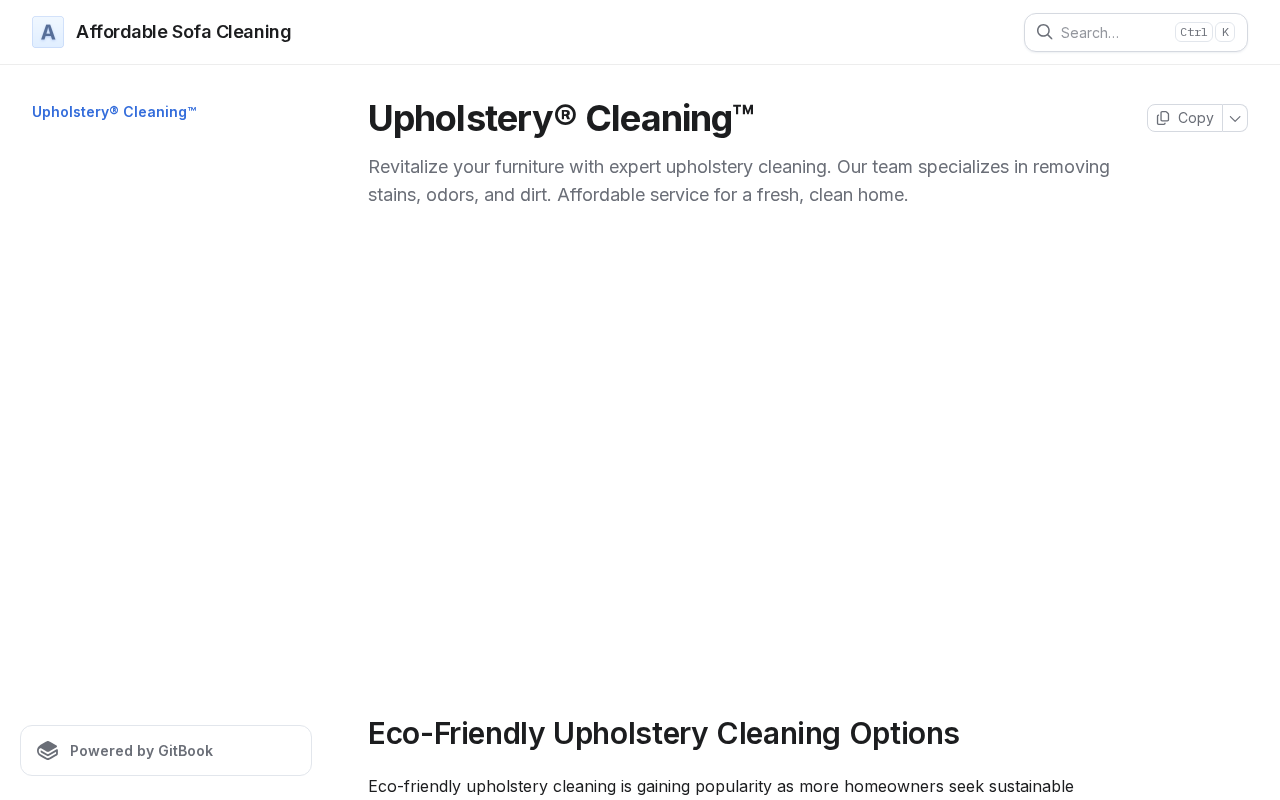Screen dimensions: 1280x800
Task: Click the Upholstery® Cleaning™ main page heading
Action: coord(561,118)
